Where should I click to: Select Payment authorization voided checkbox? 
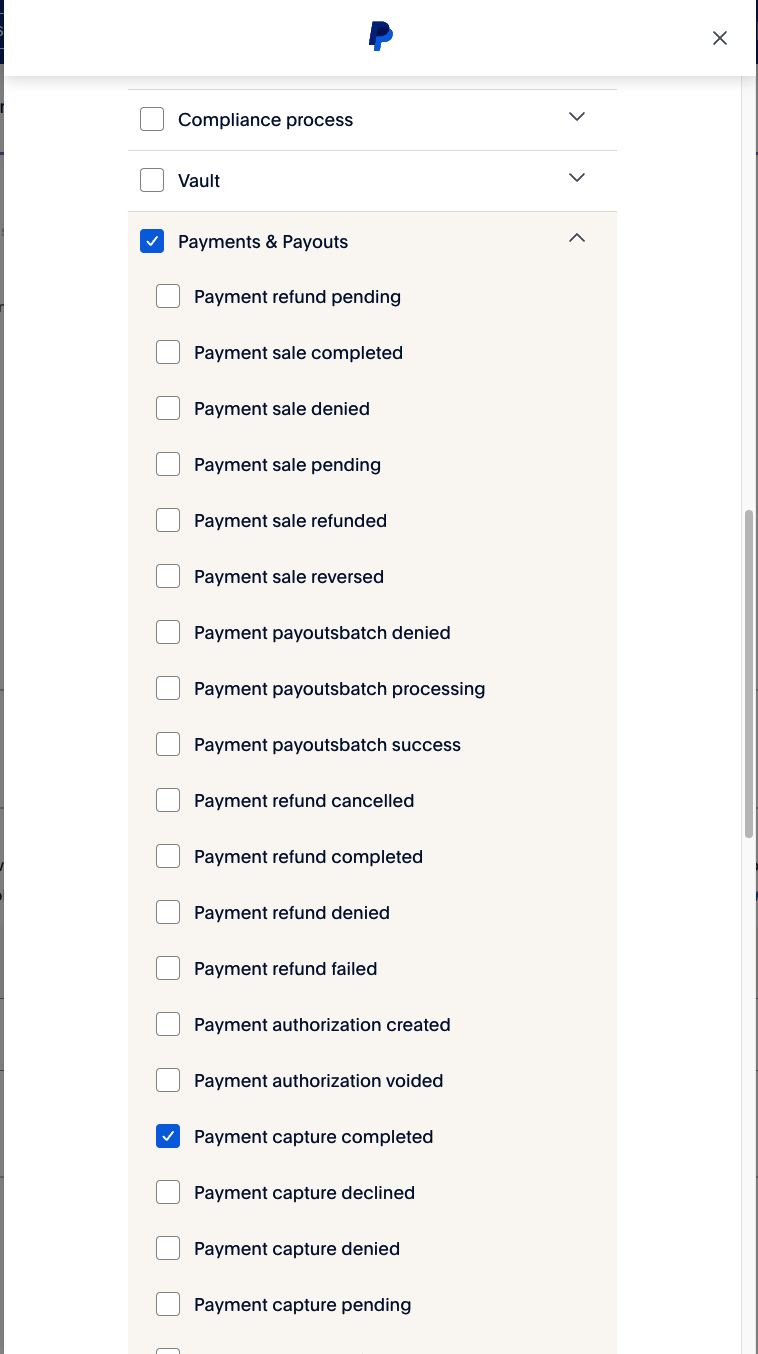168,1081
